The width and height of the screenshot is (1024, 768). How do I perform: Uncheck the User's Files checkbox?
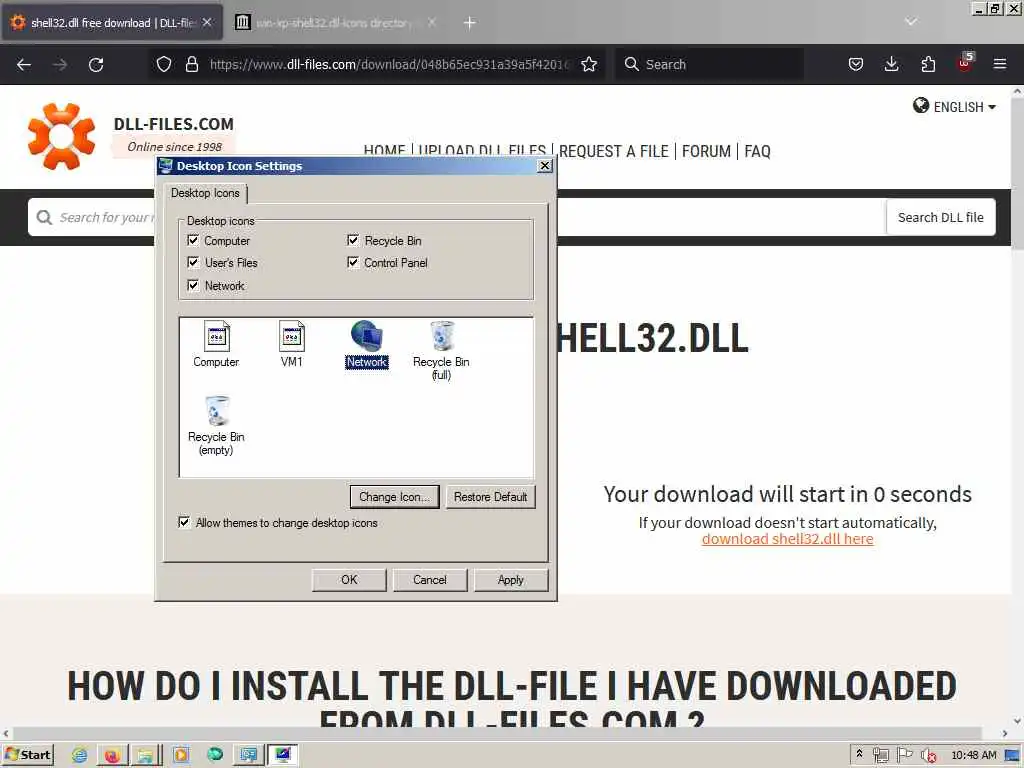[193, 263]
